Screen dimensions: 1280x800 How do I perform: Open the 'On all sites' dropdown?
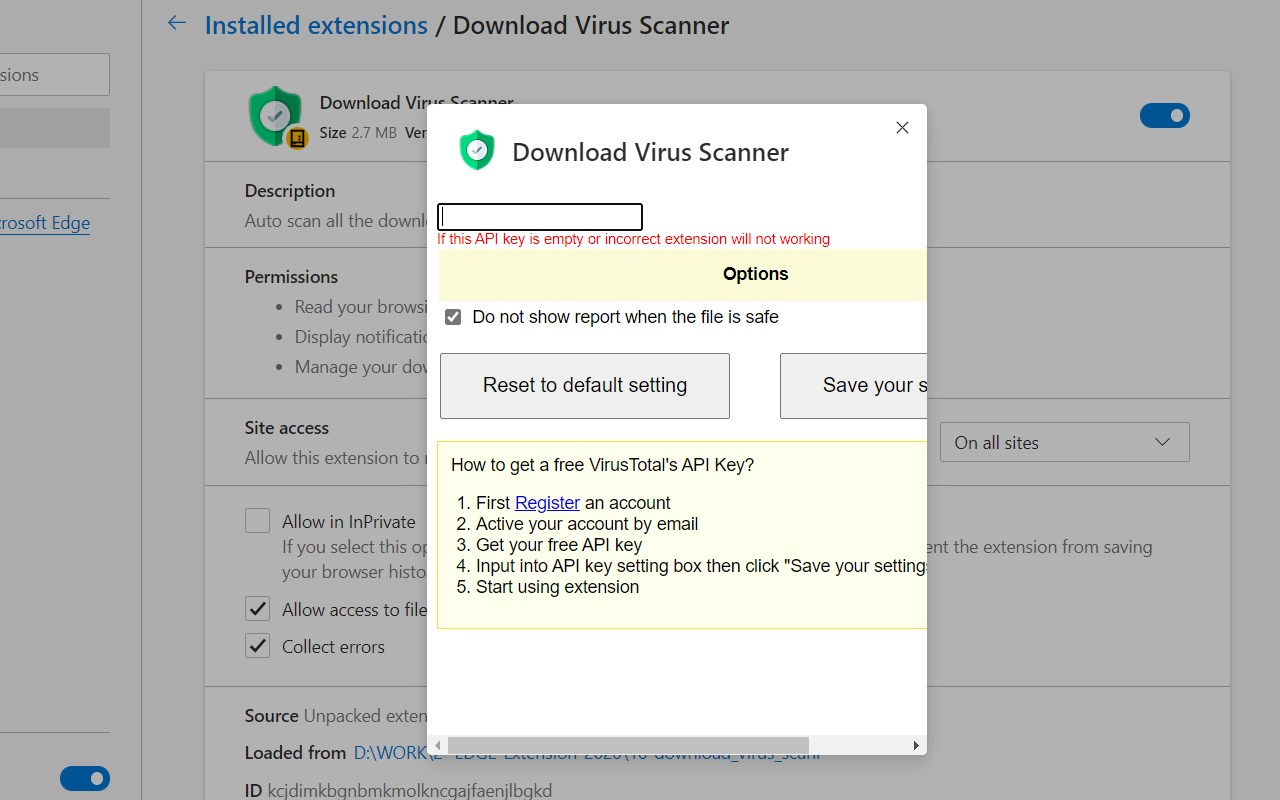(x=1064, y=442)
